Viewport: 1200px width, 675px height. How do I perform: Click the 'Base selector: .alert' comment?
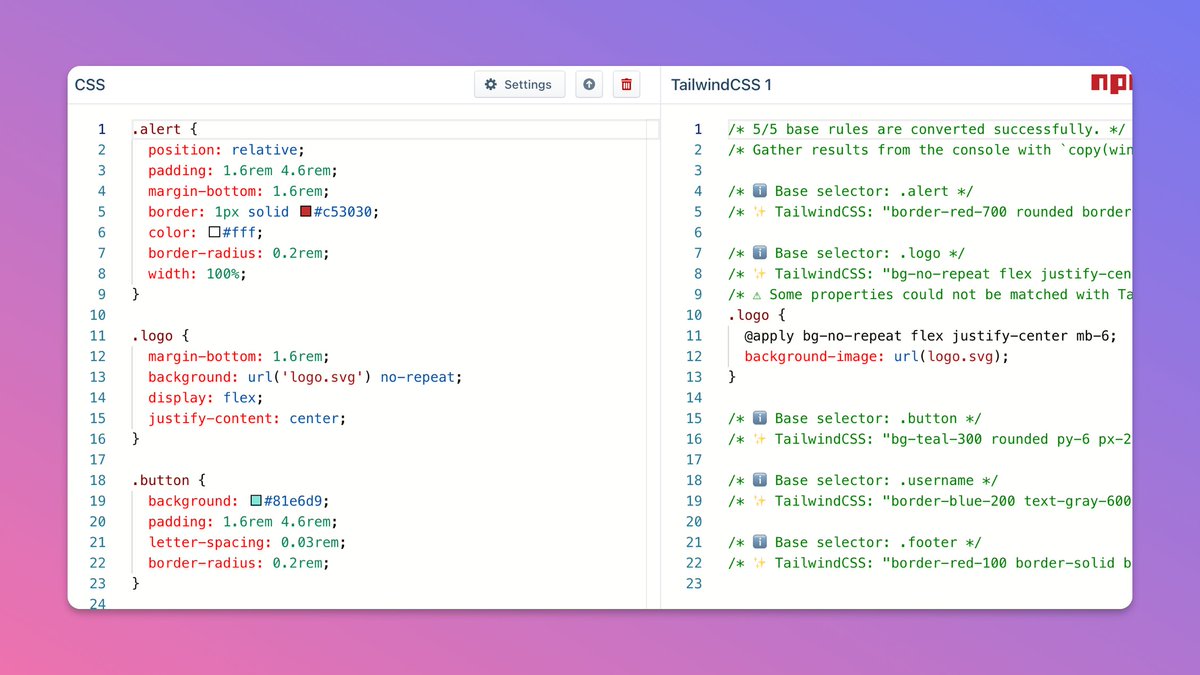[851, 191]
